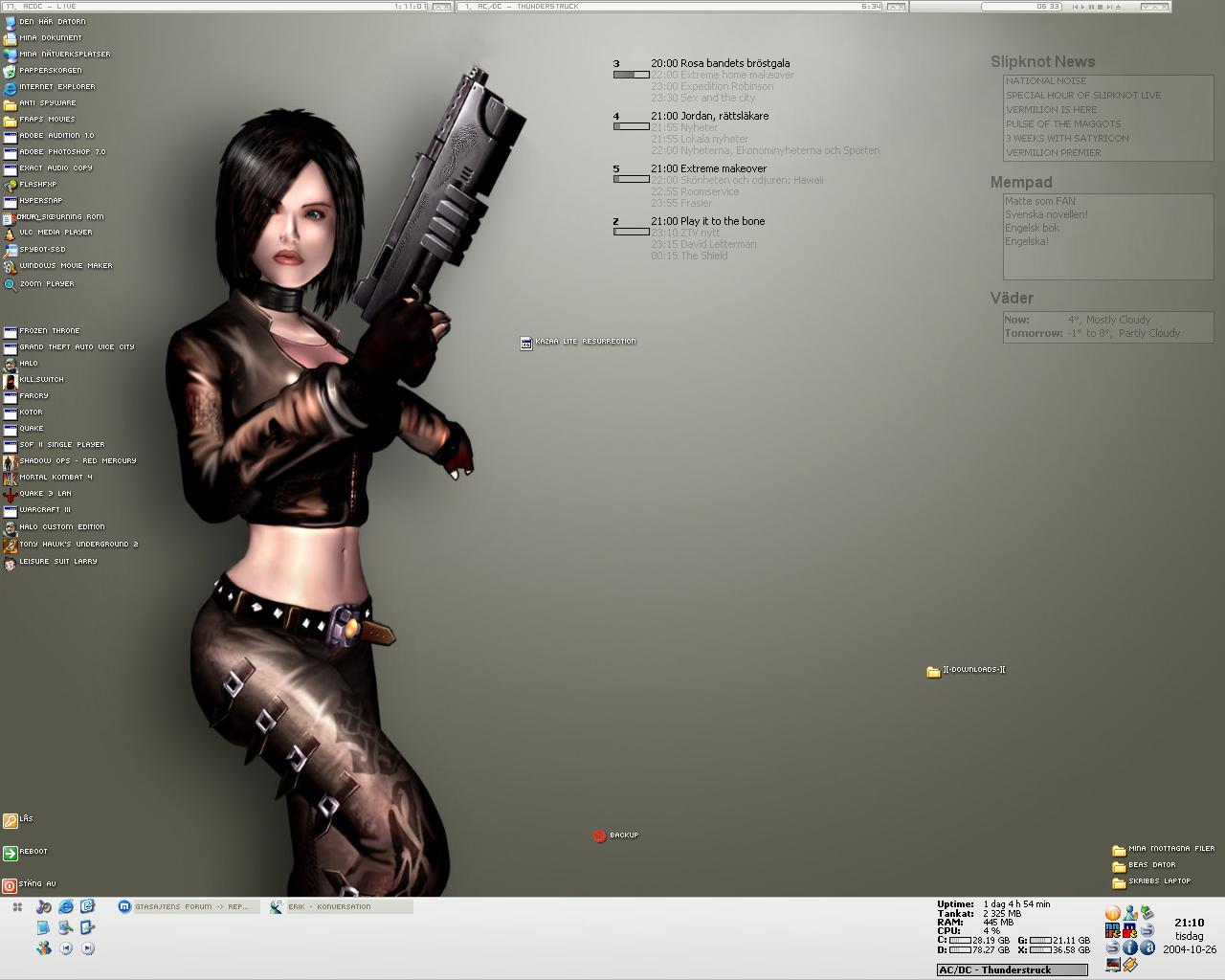
Task: Select the channel 3 'Rosa bandets bröstgala' listing
Action: 721,64
